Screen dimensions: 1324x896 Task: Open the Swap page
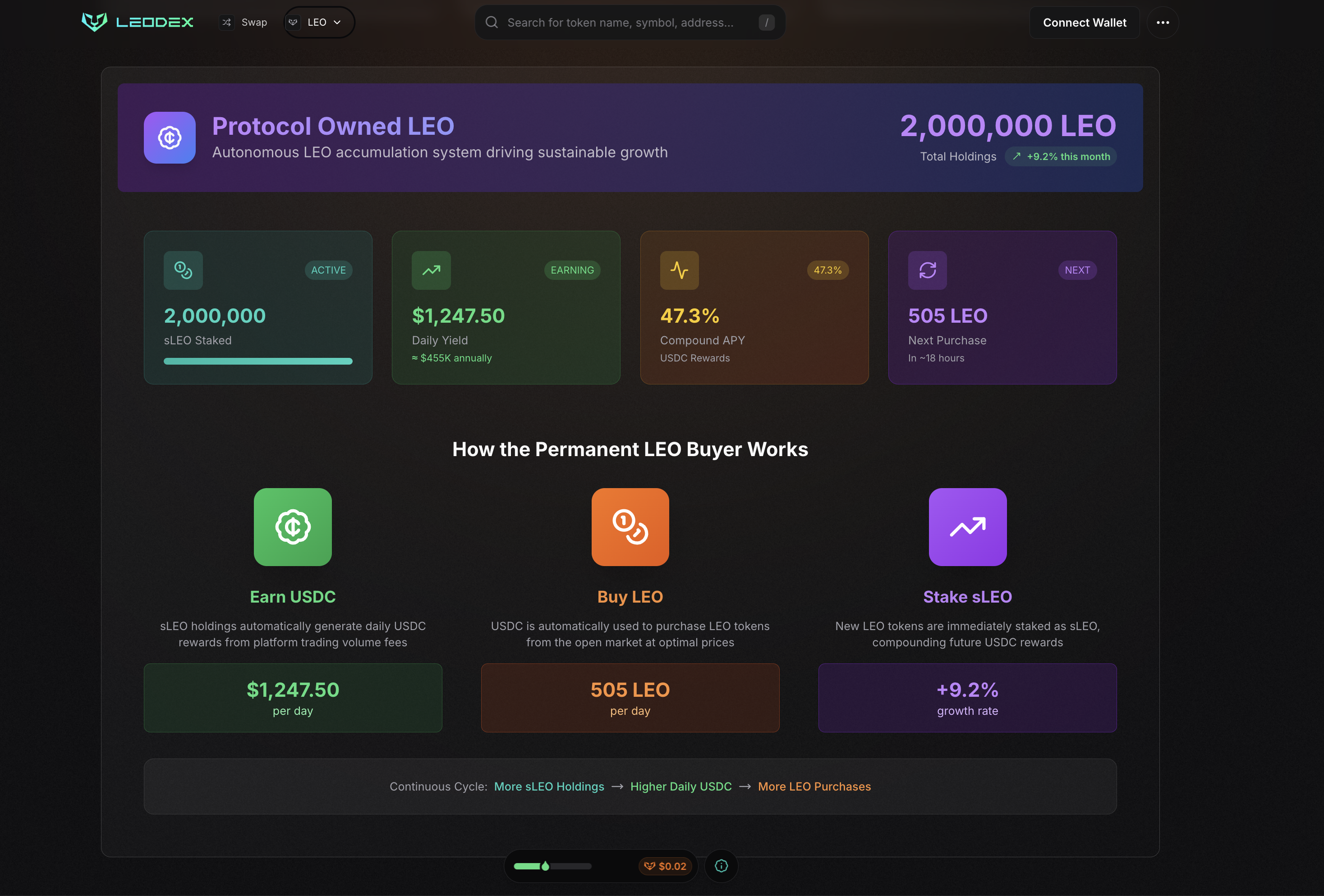[244, 22]
